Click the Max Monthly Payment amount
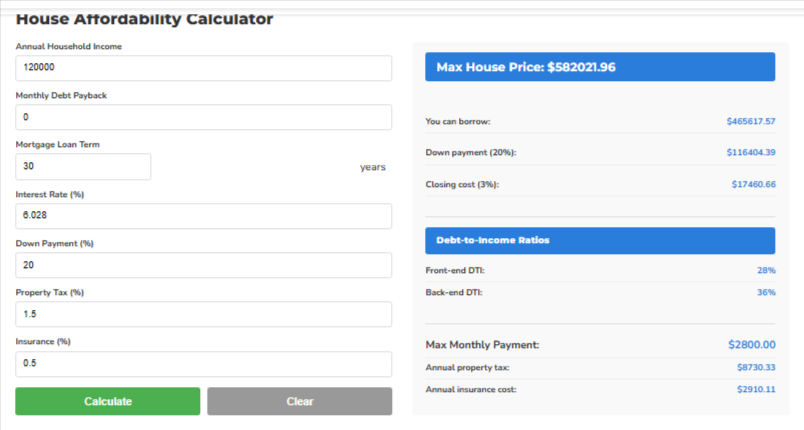This screenshot has width=804, height=430. 752,345
